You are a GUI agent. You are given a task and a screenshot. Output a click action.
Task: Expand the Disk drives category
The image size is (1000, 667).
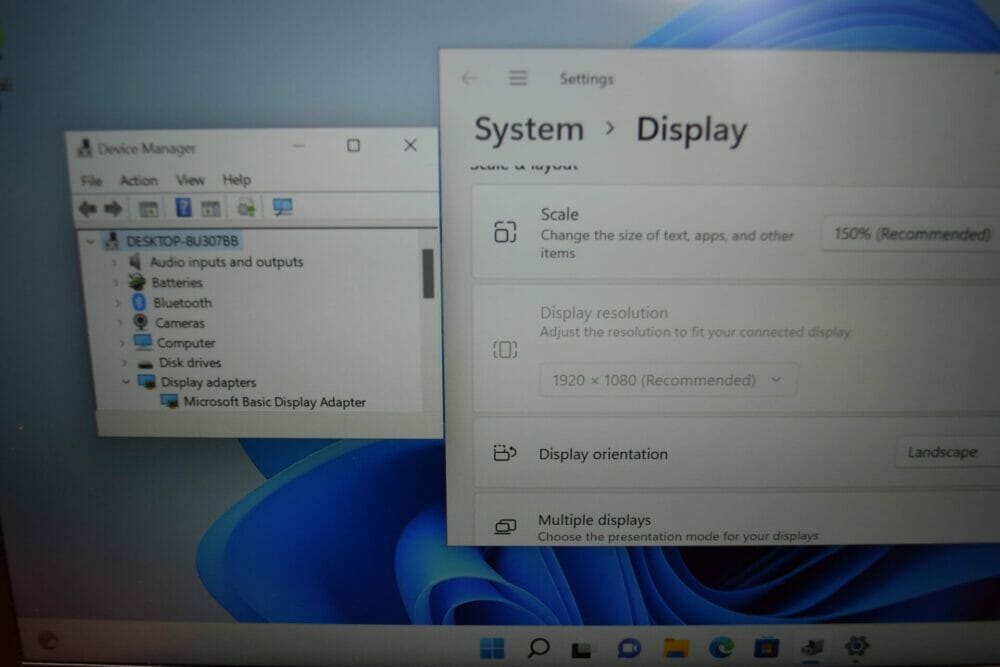click(x=124, y=363)
